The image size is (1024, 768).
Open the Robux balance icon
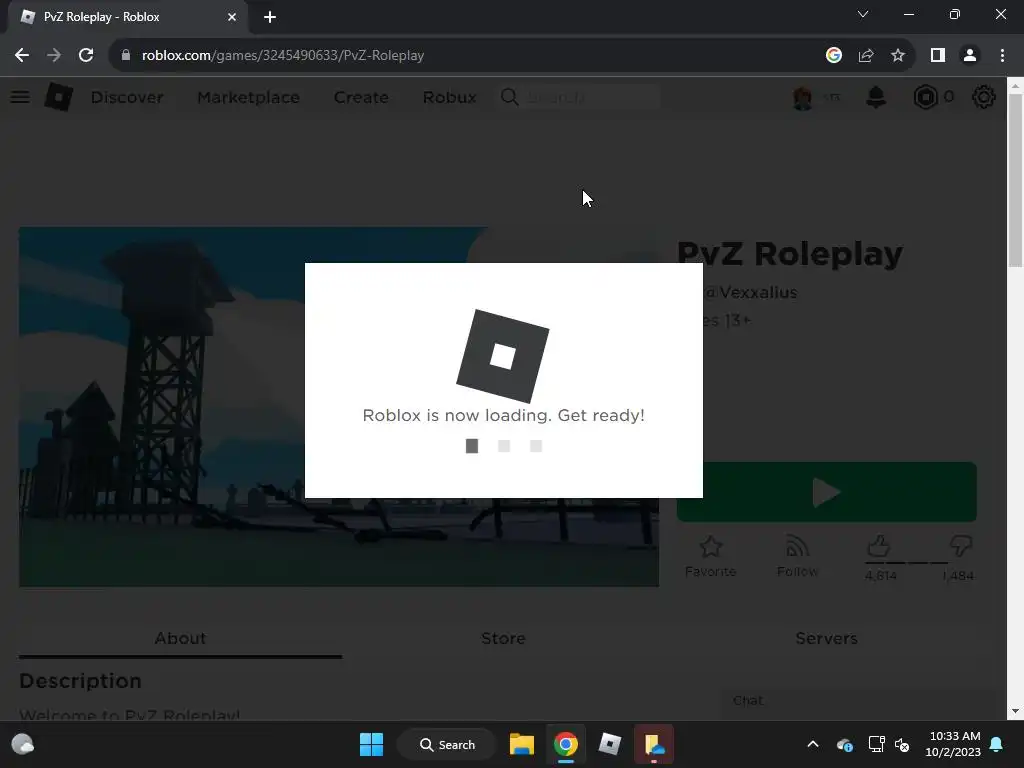[925, 97]
